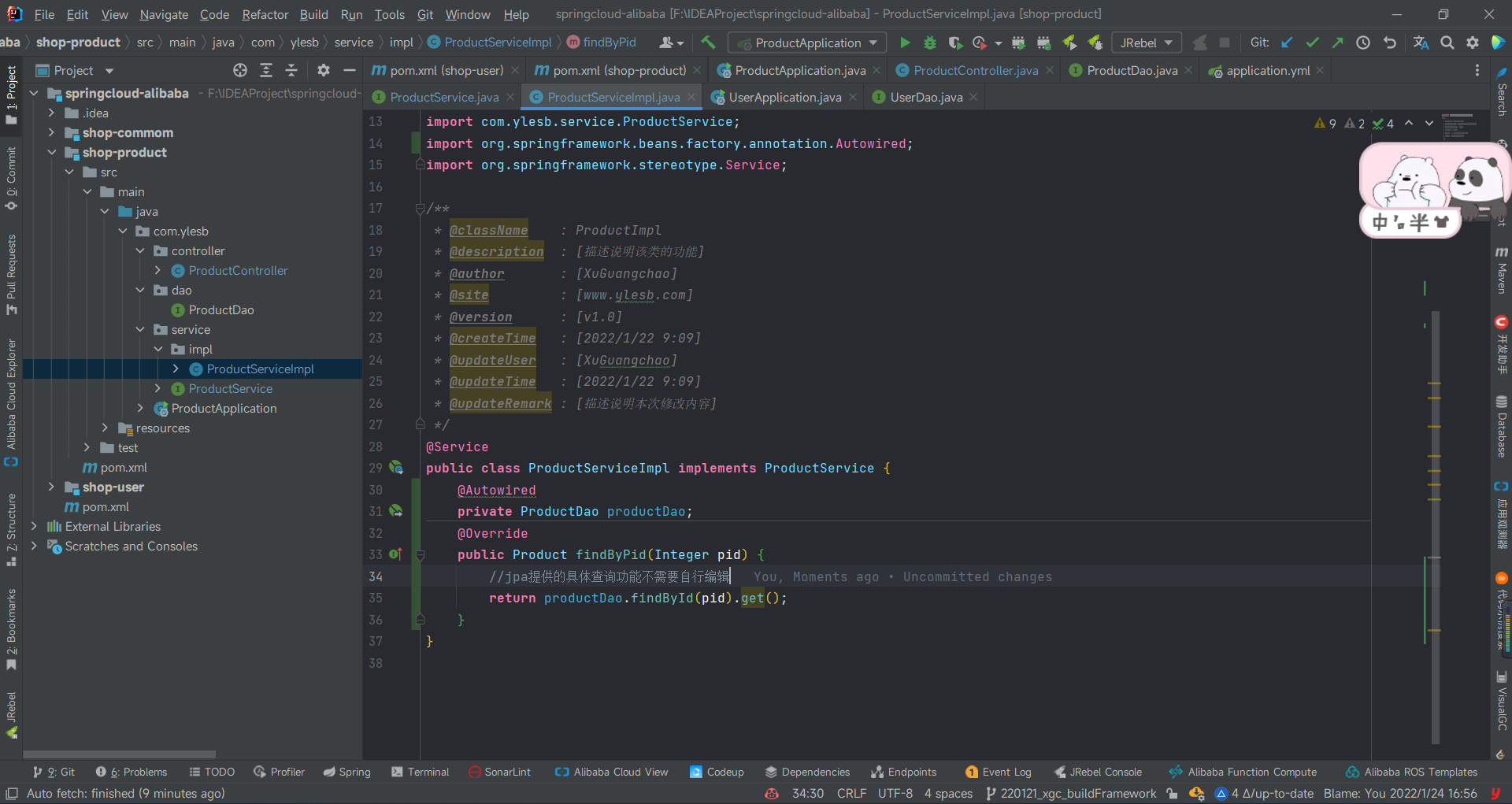Click the Build project hammer icon
Screen dimensions: 1512x804
[708, 43]
